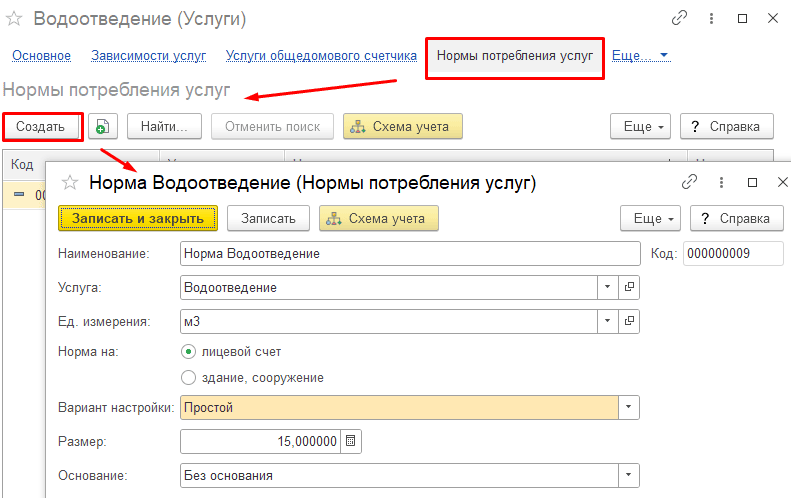Select лицевой счет radio option
The image size is (791, 498).
point(188,352)
